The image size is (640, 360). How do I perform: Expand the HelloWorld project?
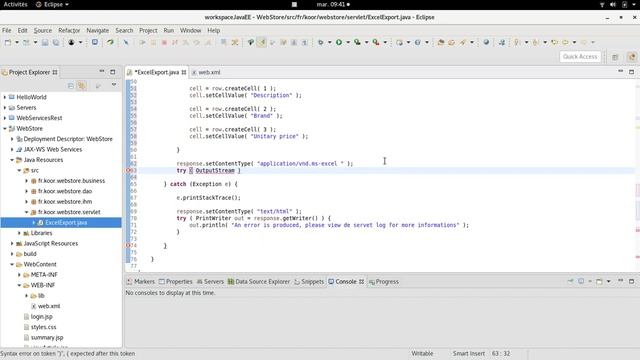coord(5,97)
